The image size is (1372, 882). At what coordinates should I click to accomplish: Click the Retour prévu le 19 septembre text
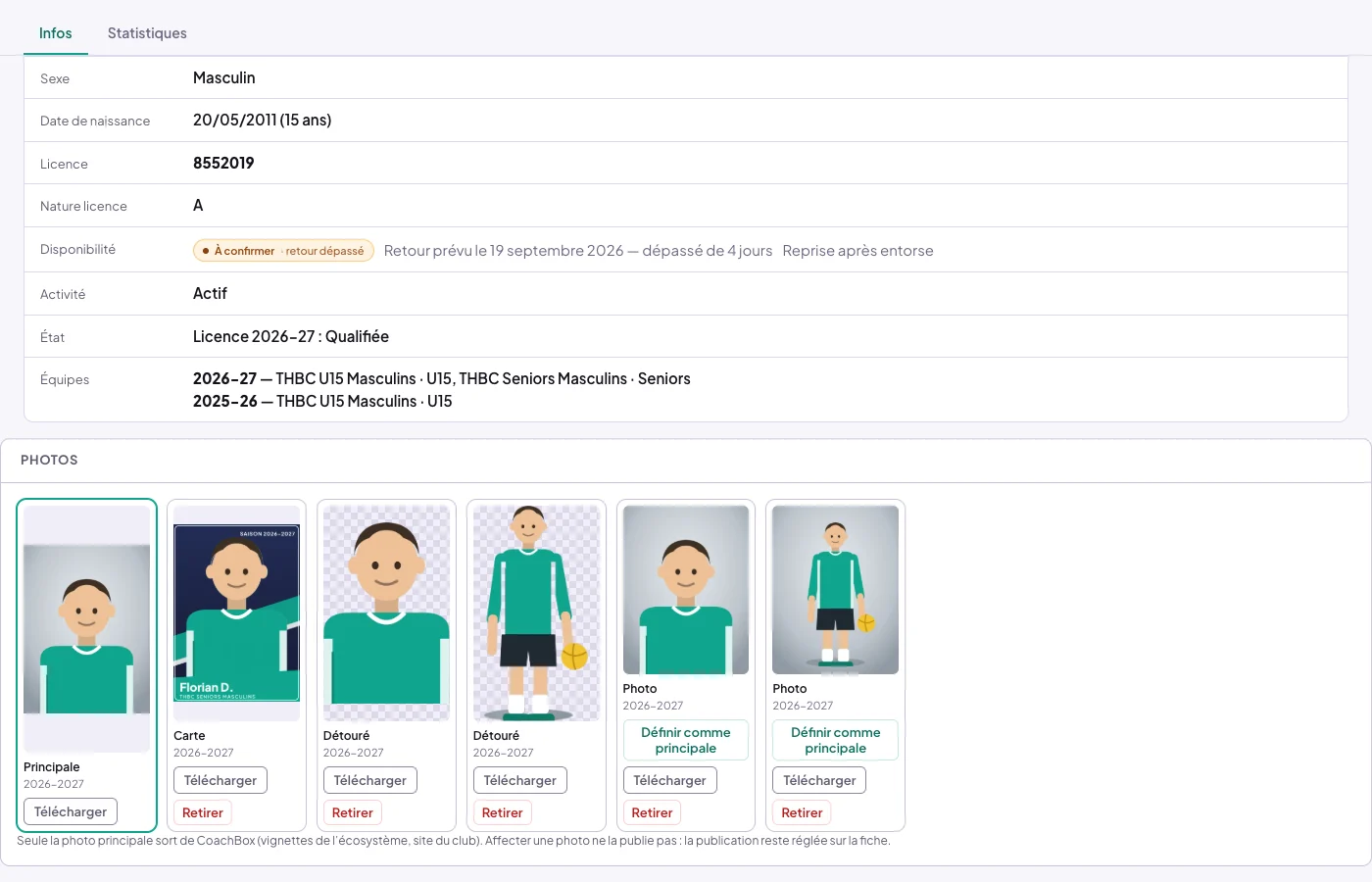coord(578,251)
